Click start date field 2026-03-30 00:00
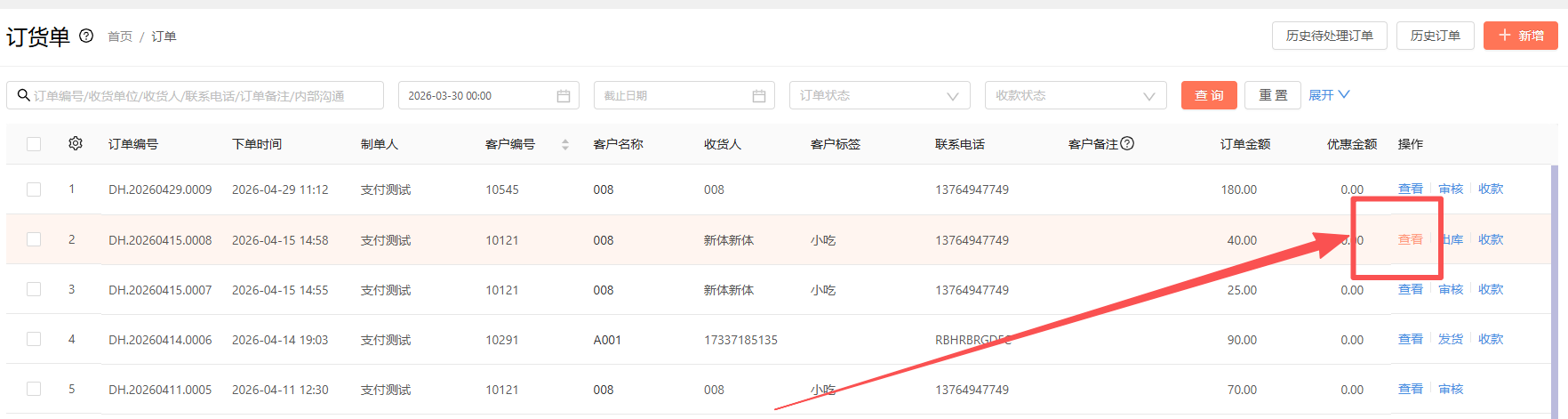This screenshot has height=419, width=1568. point(489,95)
